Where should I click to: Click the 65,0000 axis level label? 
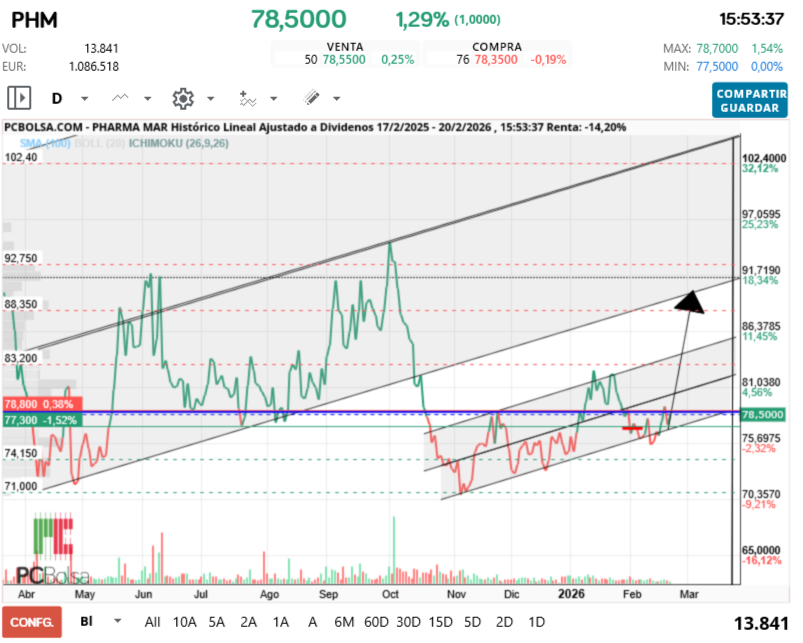[761, 550]
